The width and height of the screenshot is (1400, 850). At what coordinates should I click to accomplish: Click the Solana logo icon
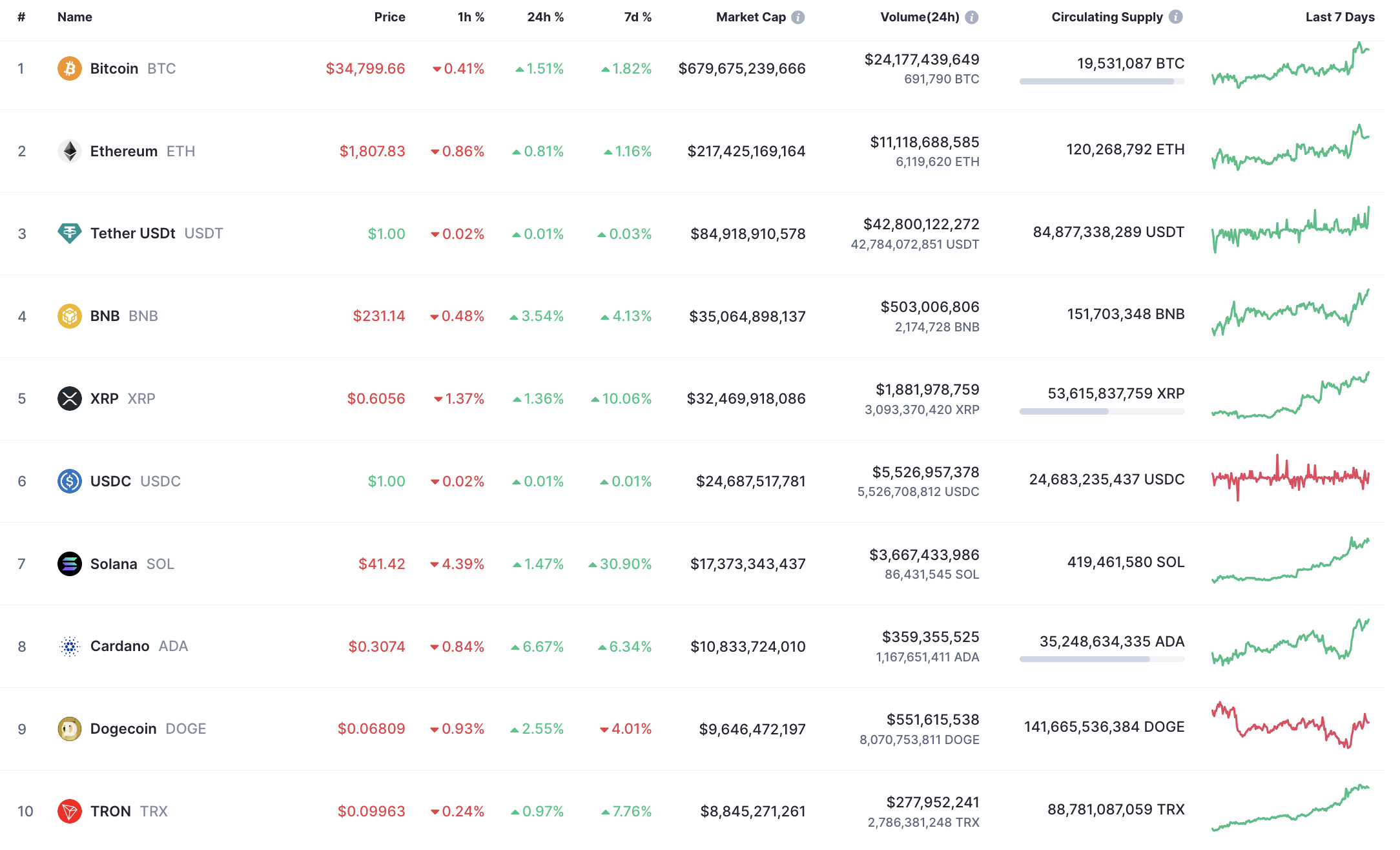[69, 564]
